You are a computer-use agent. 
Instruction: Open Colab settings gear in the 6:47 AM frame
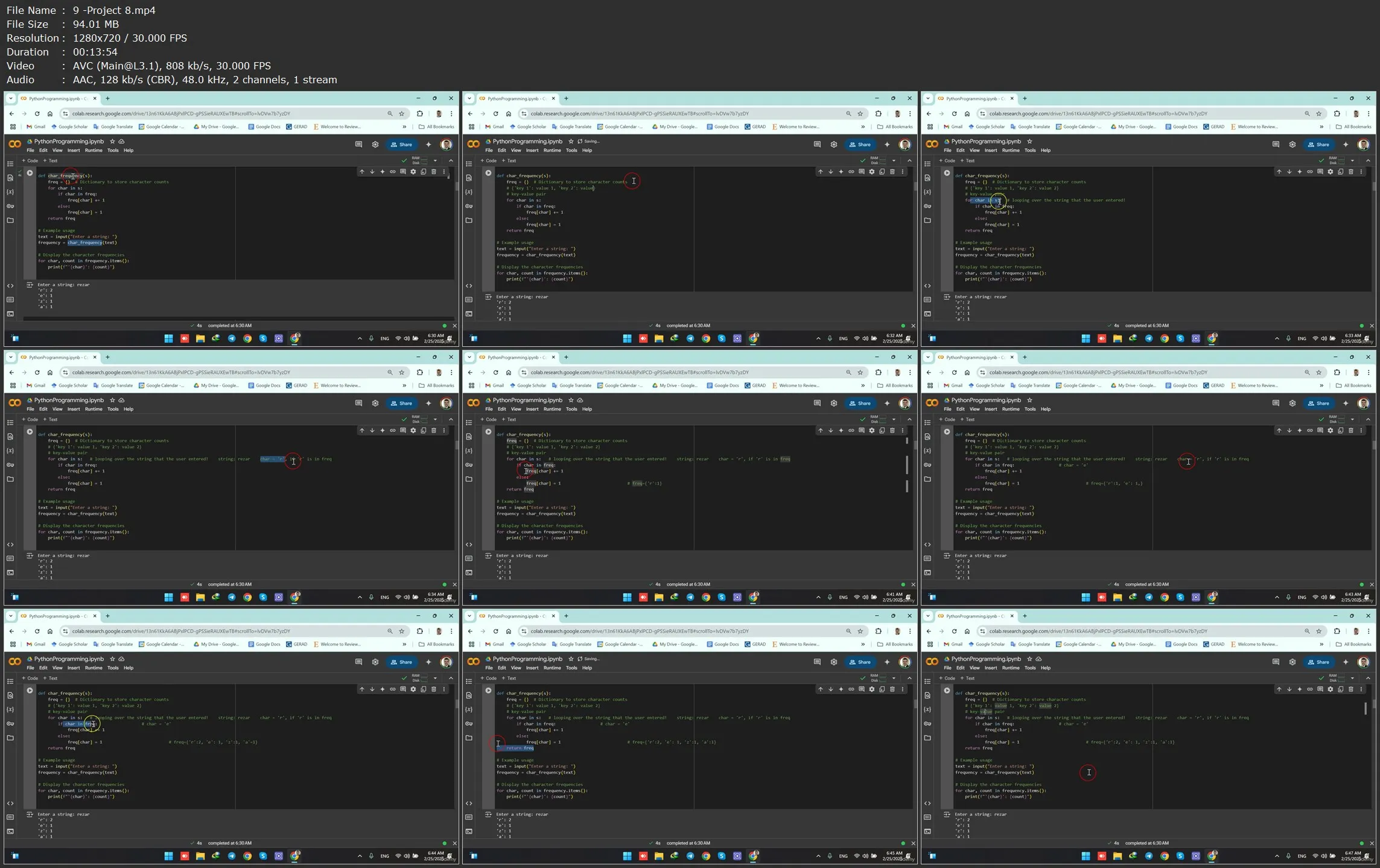click(x=1292, y=662)
